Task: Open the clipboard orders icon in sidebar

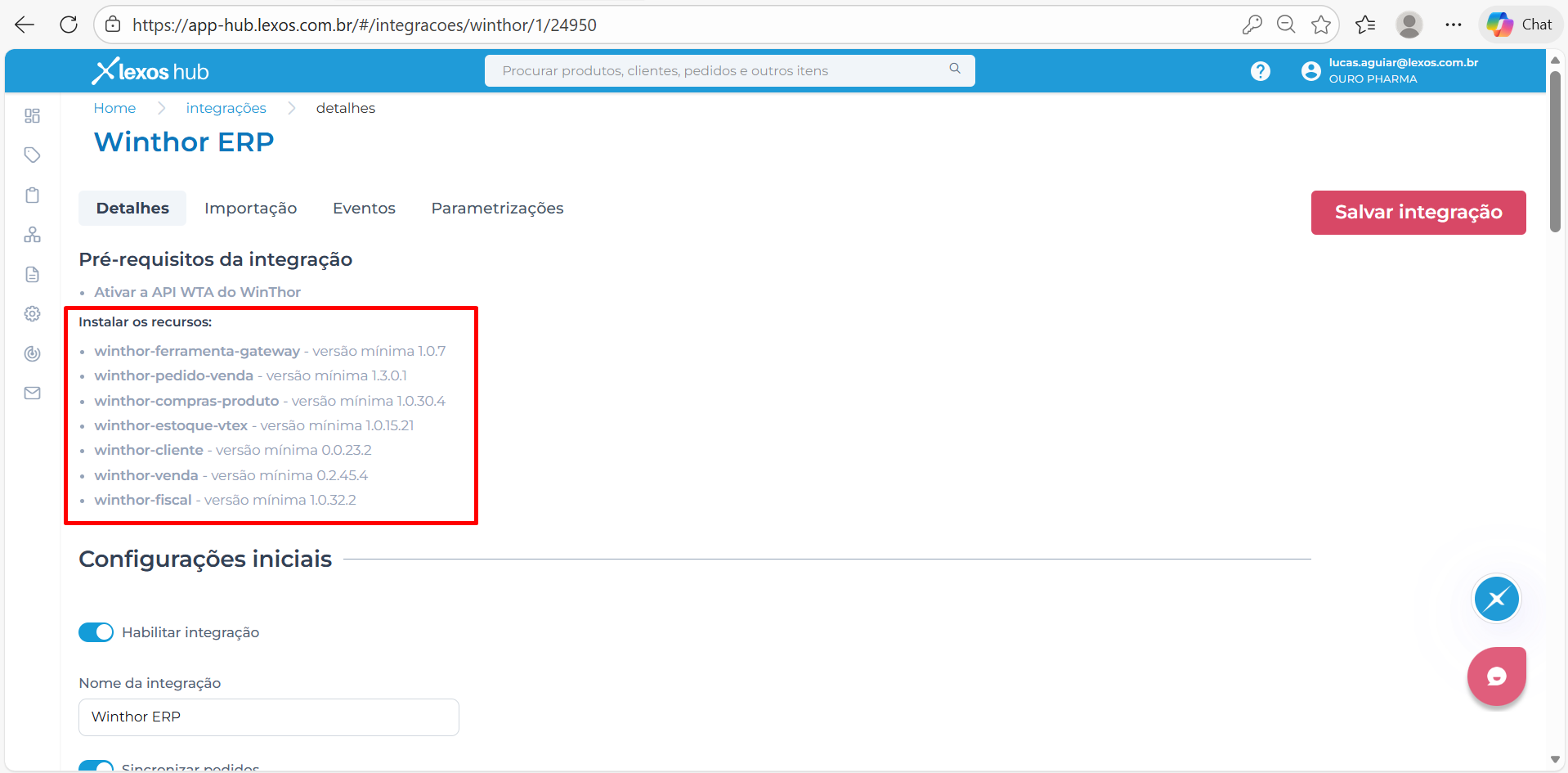Action: [33, 195]
